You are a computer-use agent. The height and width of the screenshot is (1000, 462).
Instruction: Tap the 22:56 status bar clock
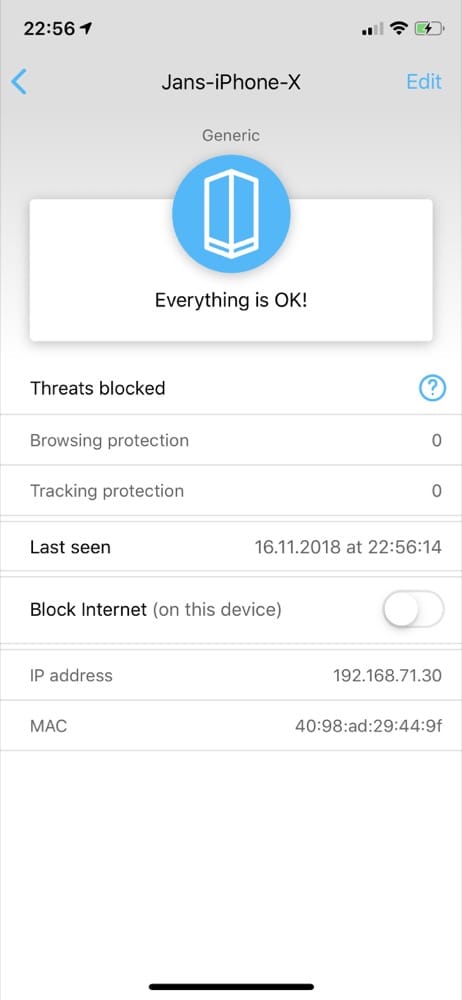click(49, 29)
